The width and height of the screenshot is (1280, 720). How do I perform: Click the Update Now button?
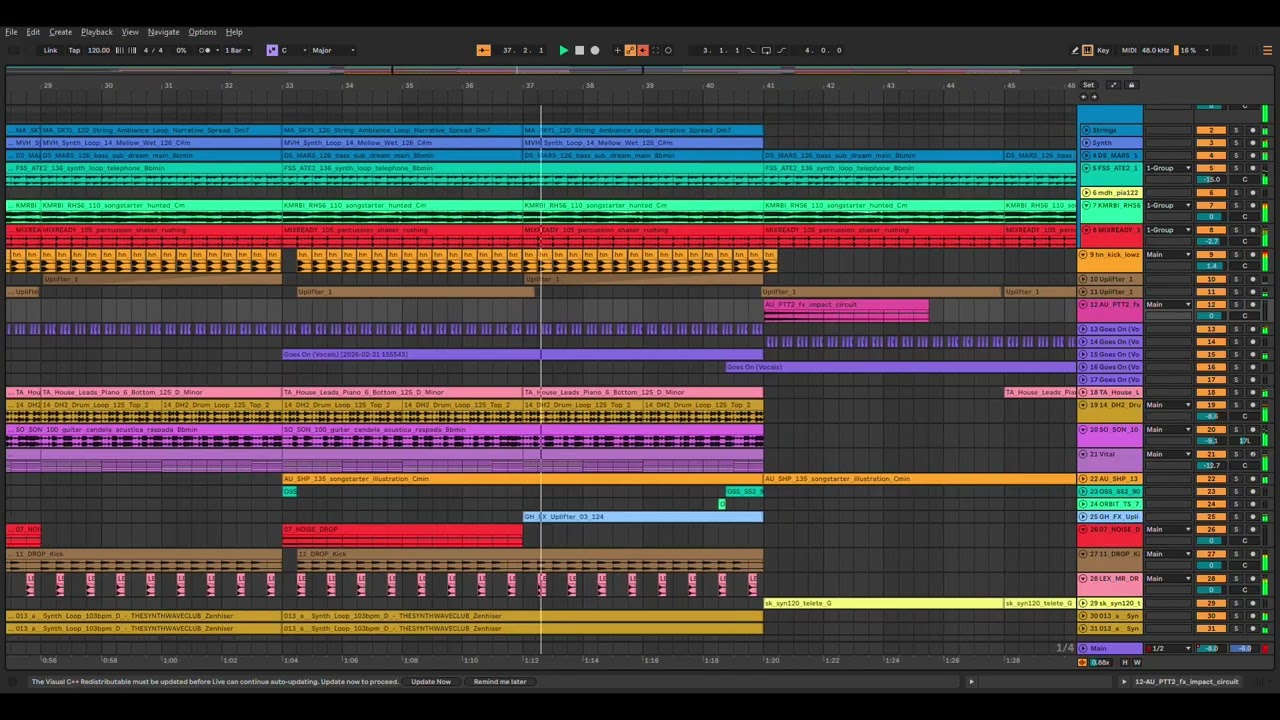(431, 682)
